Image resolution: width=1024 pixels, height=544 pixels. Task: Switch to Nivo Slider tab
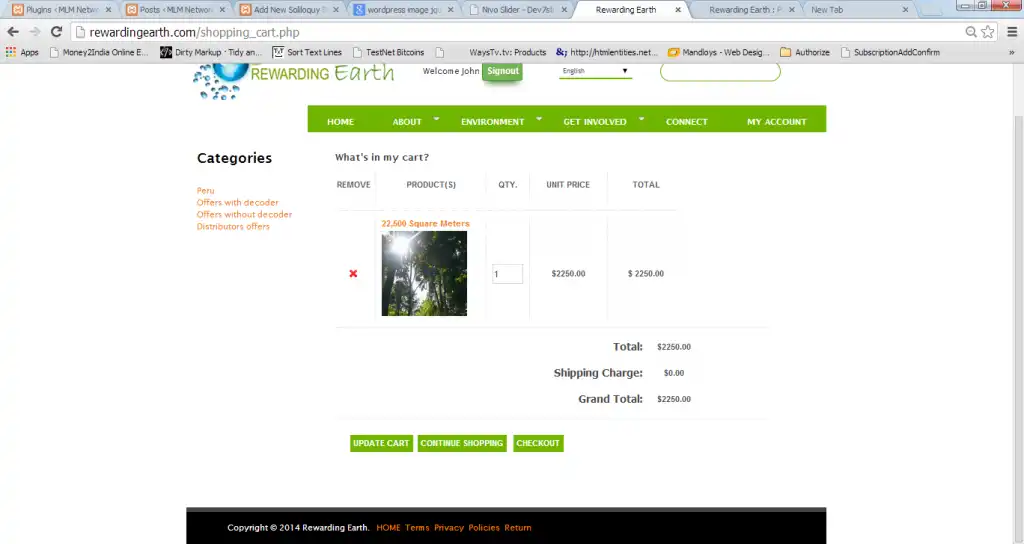point(516,10)
